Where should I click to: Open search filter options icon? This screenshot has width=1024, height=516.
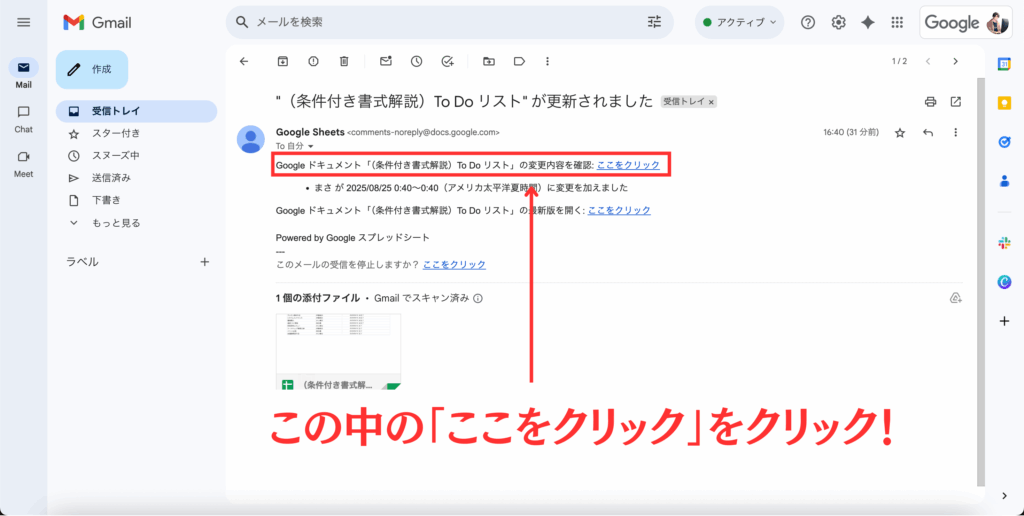click(654, 22)
